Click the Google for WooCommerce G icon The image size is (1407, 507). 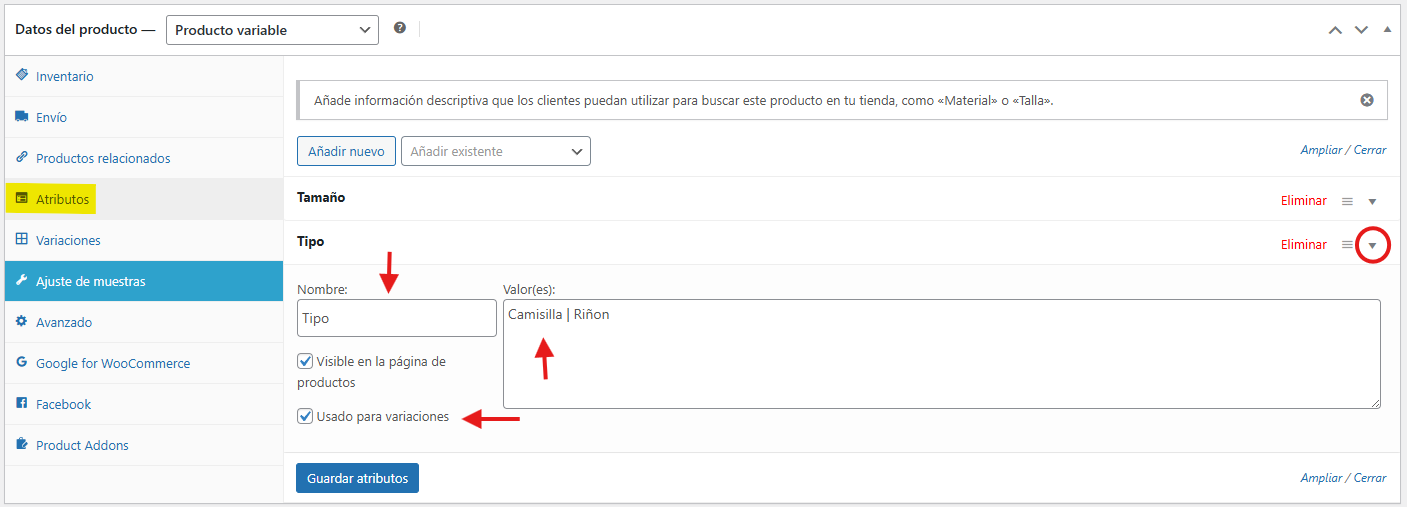(x=22, y=363)
